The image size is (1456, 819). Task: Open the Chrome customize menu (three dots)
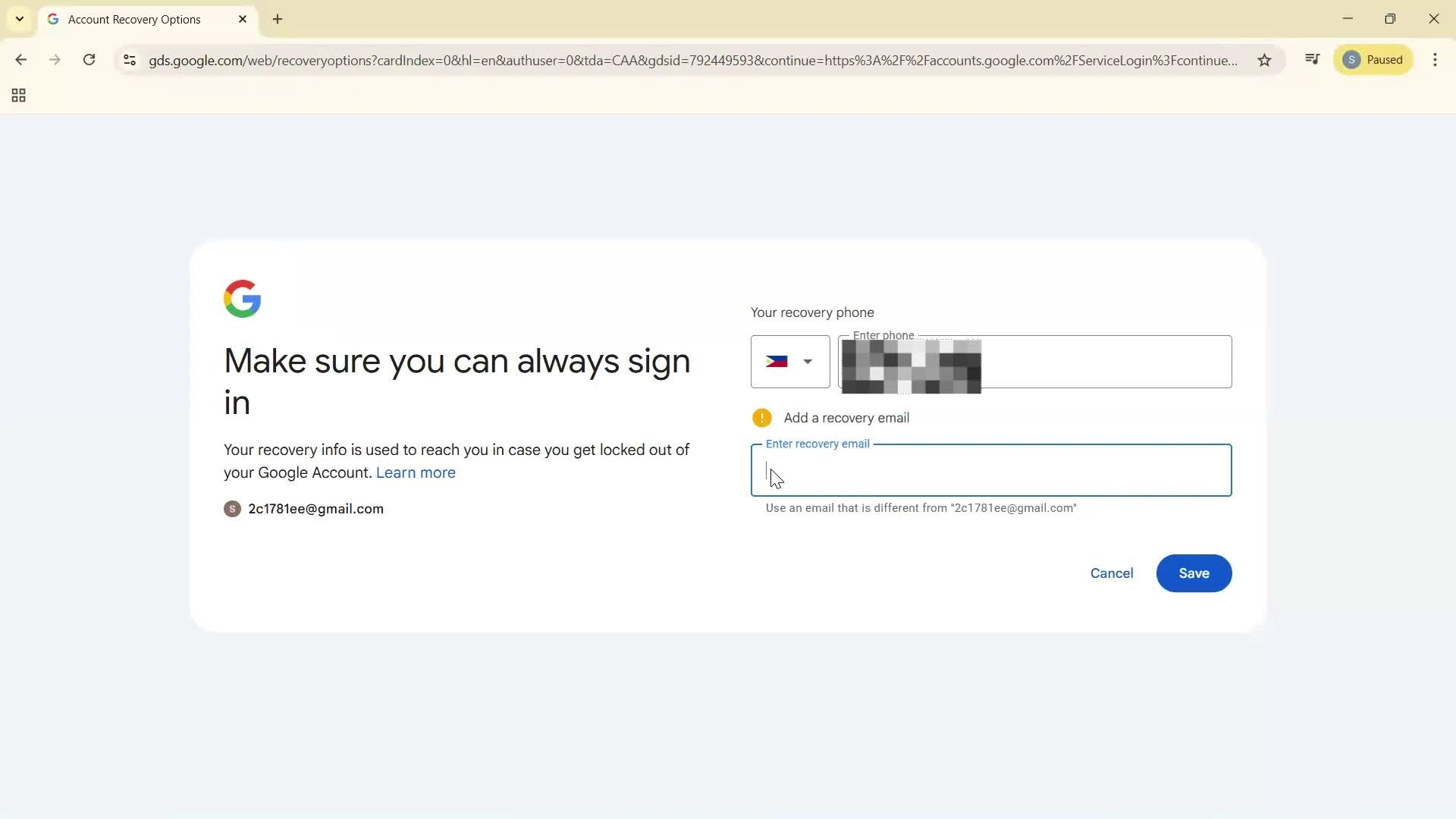coord(1436,60)
